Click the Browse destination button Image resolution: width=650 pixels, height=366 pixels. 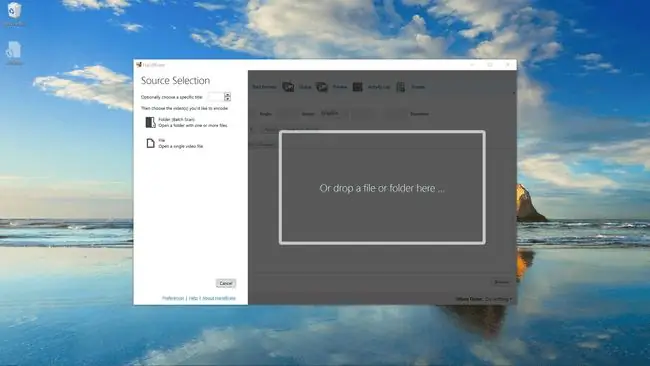502,282
